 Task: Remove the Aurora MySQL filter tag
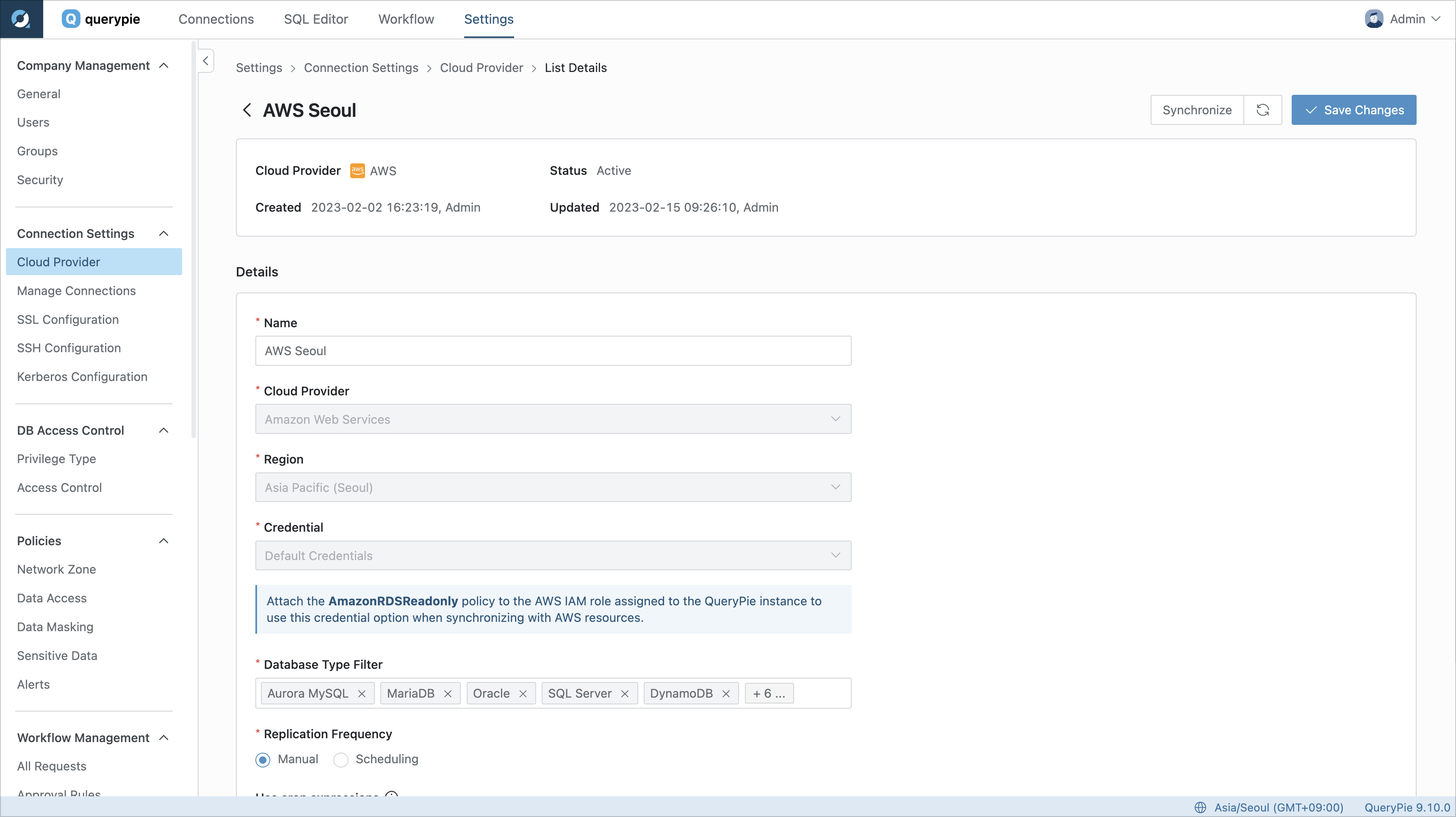pyautogui.click(x=362, y=694)
